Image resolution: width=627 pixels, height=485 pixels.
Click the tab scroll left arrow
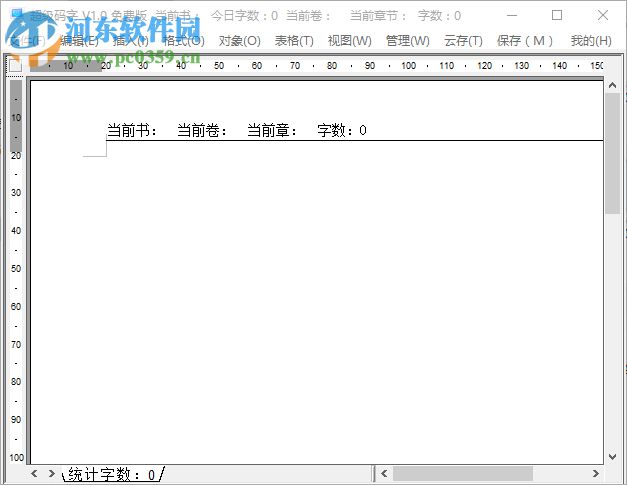click(x=34, y=474)
